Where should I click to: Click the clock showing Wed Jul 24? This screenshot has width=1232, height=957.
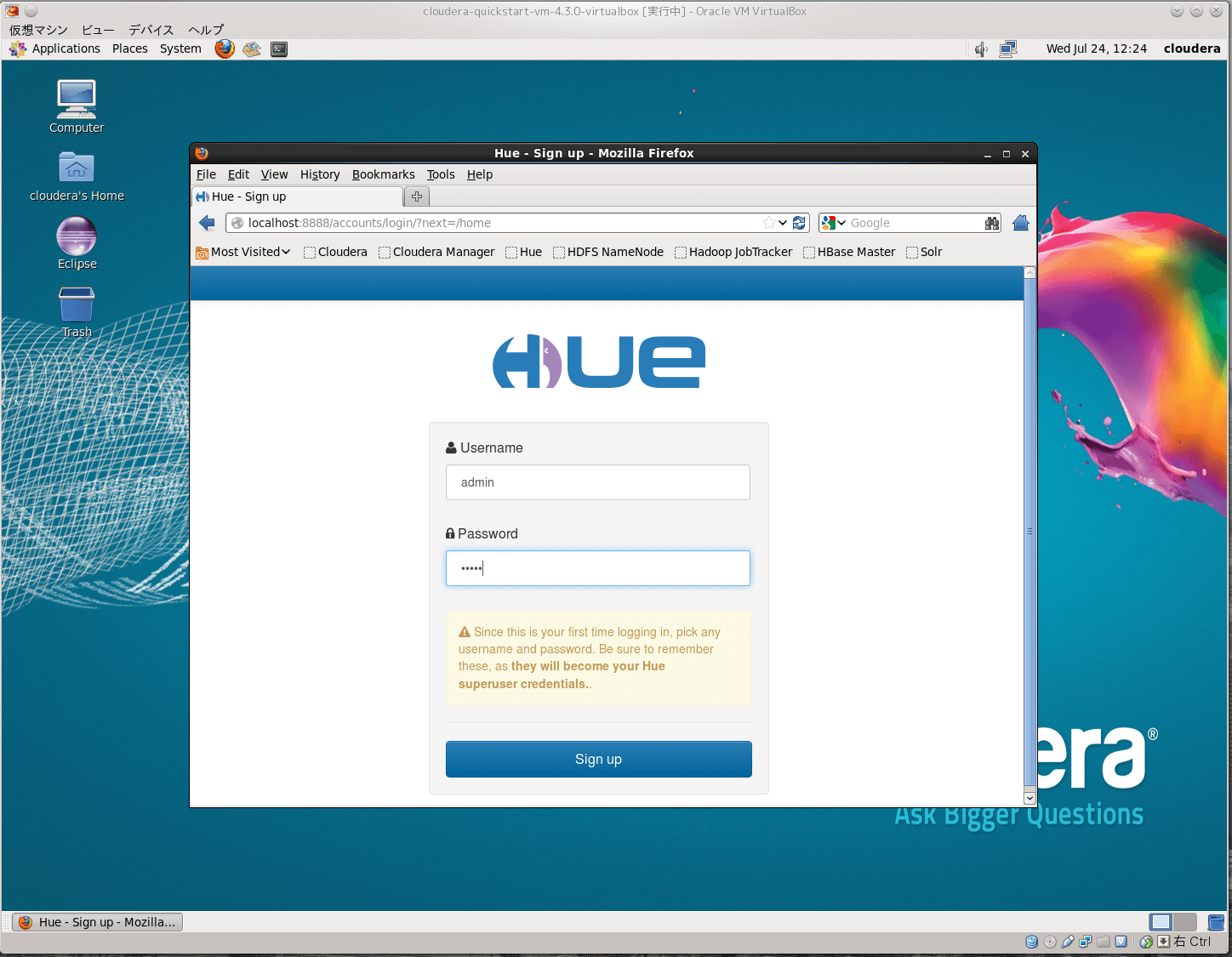[x=1096, y=48]
